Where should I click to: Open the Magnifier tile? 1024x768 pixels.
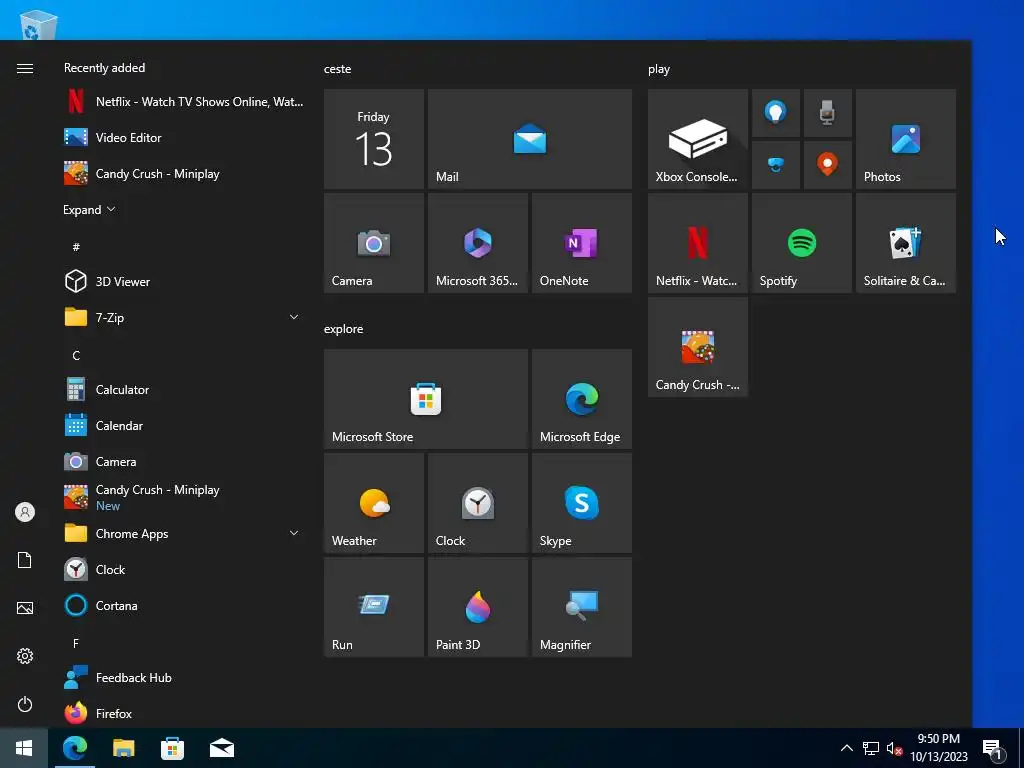pyautogui.click(x=582, y=607)
